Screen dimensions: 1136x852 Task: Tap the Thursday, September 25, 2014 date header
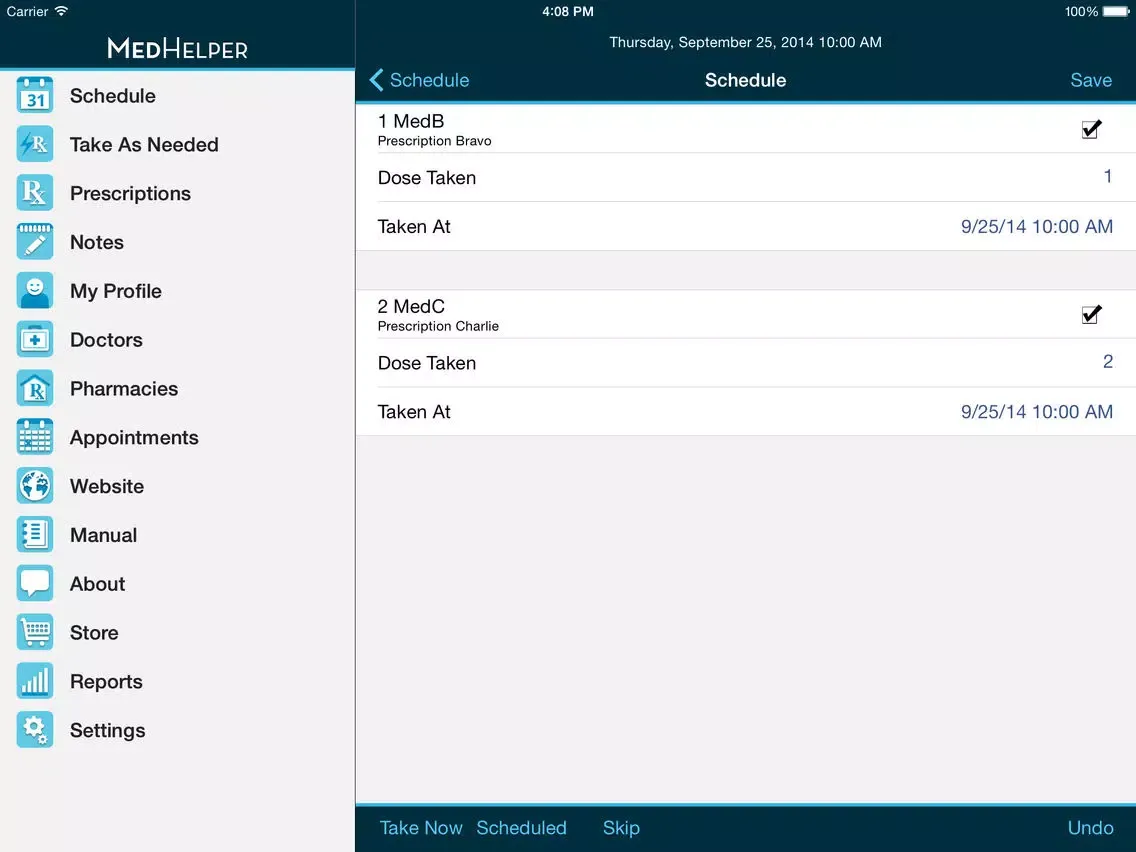click(746, 42)
